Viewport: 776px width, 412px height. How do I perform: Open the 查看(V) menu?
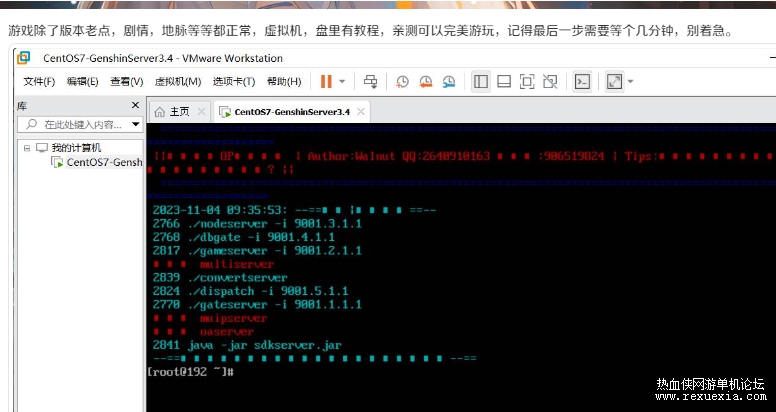tap(127, 81)
